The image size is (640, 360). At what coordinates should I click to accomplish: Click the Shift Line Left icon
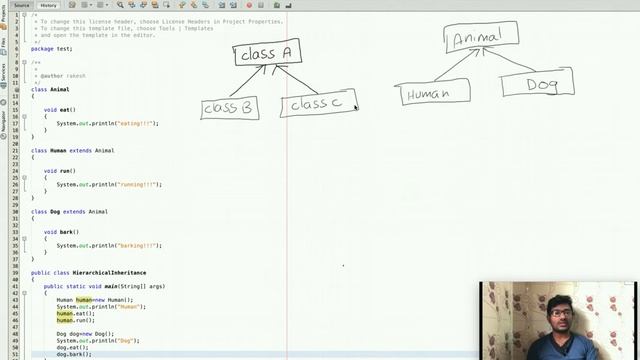[x=222, y=5]
